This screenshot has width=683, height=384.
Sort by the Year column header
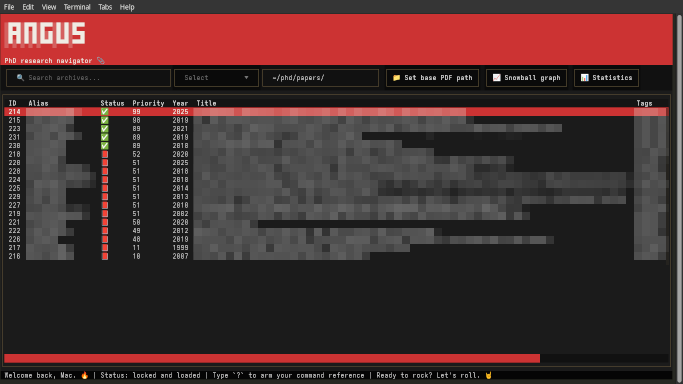[x=180, y=103]
